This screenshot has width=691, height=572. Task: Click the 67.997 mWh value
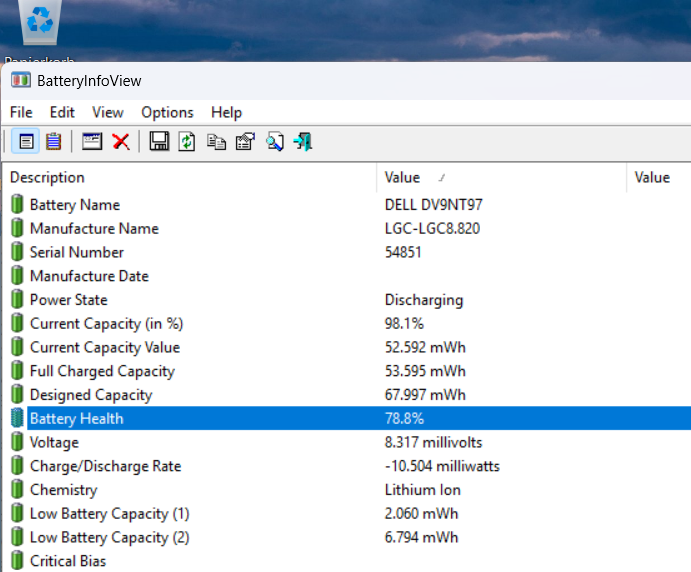pyautogui.click(x=425, y=394)
